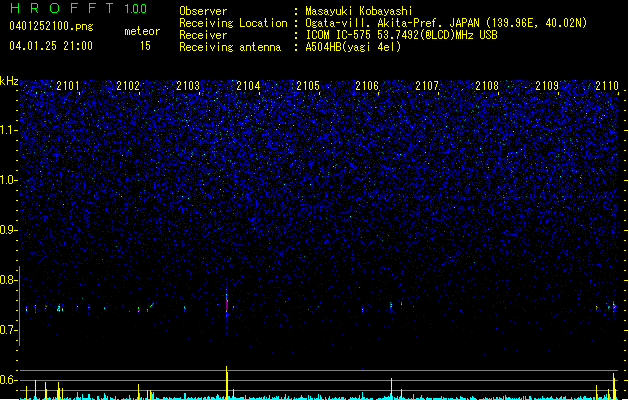Click the 2103 time axis marker

[x=188, y=86]
